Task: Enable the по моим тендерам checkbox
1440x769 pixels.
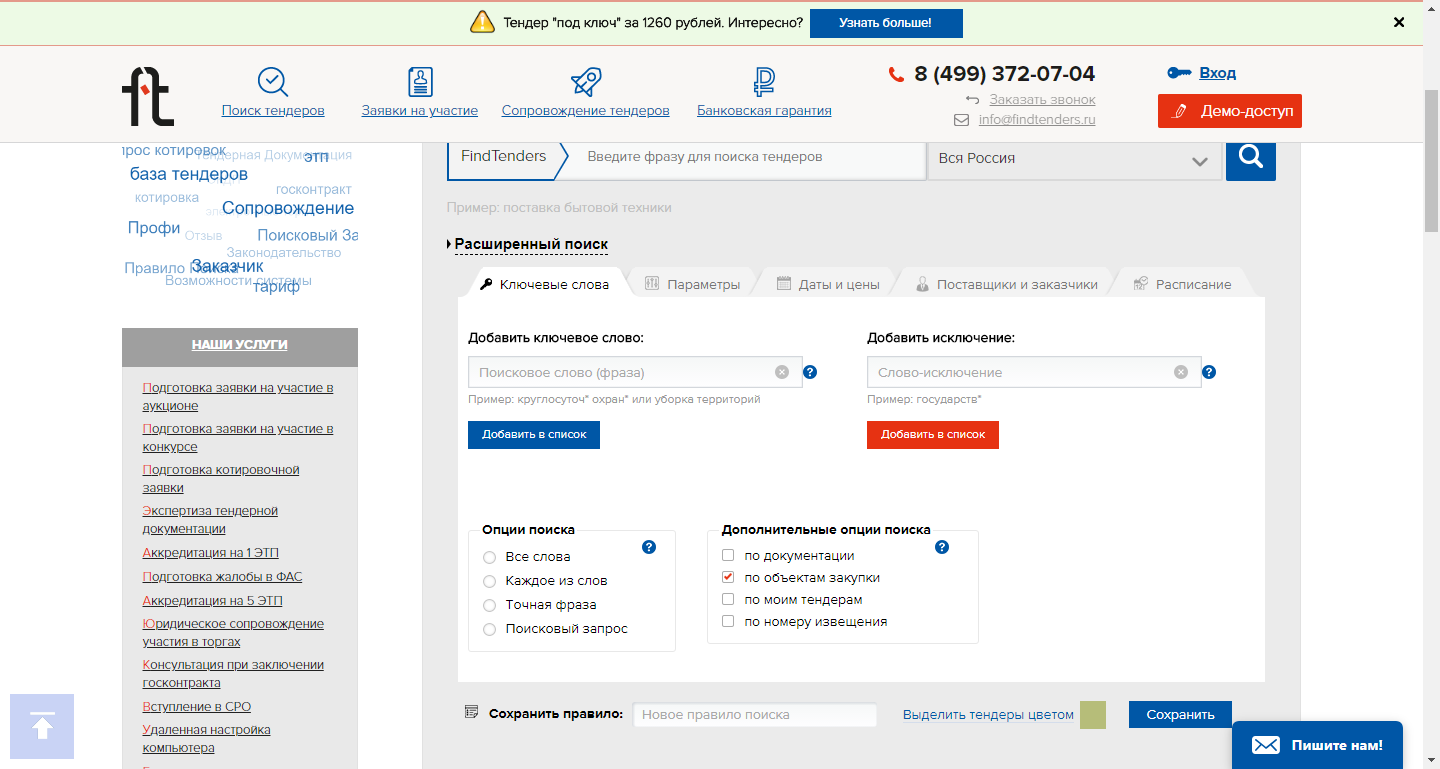Action: (x=728, y=599)
